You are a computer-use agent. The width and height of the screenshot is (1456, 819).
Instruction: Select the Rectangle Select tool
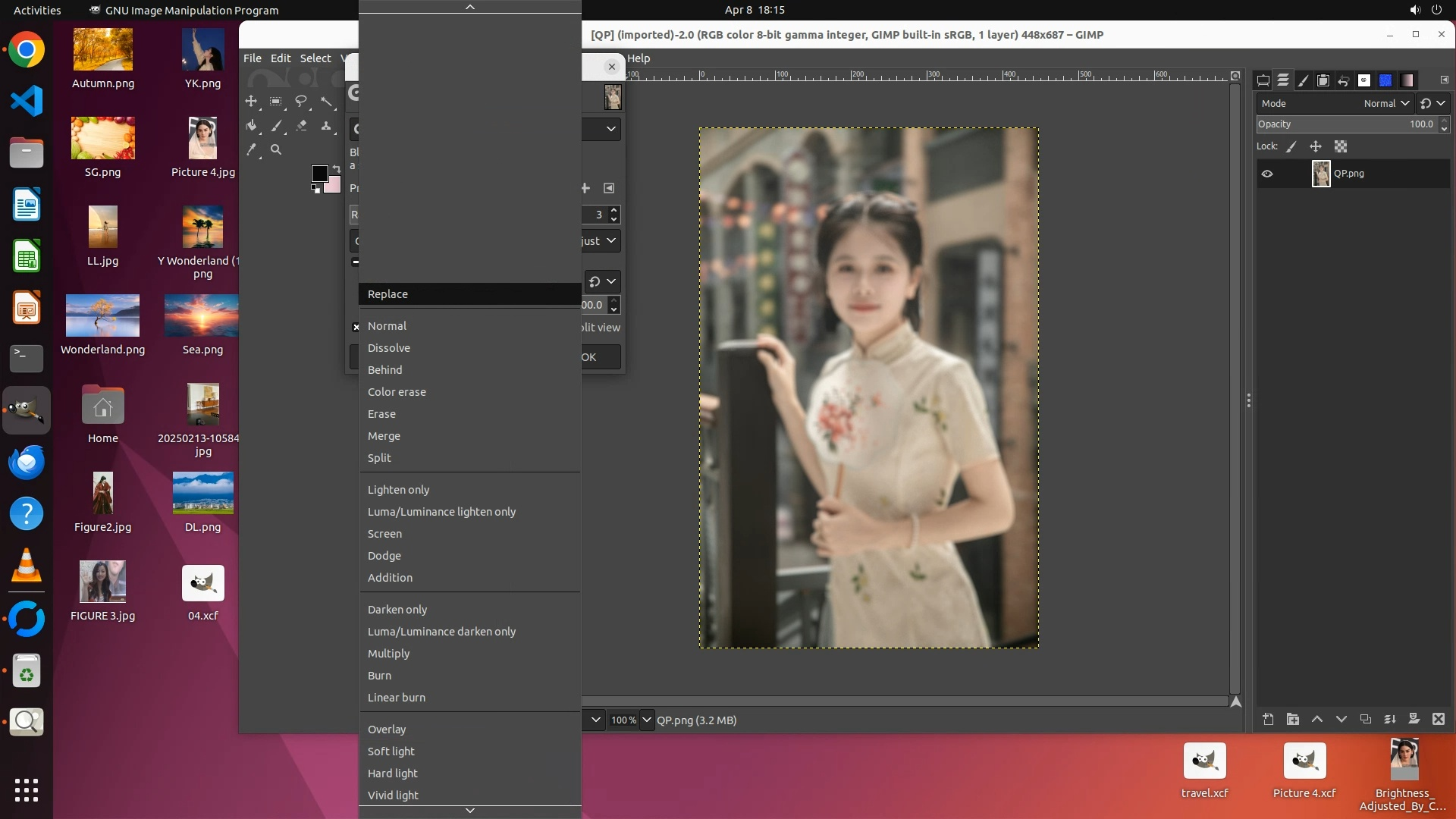pos(276,101)
